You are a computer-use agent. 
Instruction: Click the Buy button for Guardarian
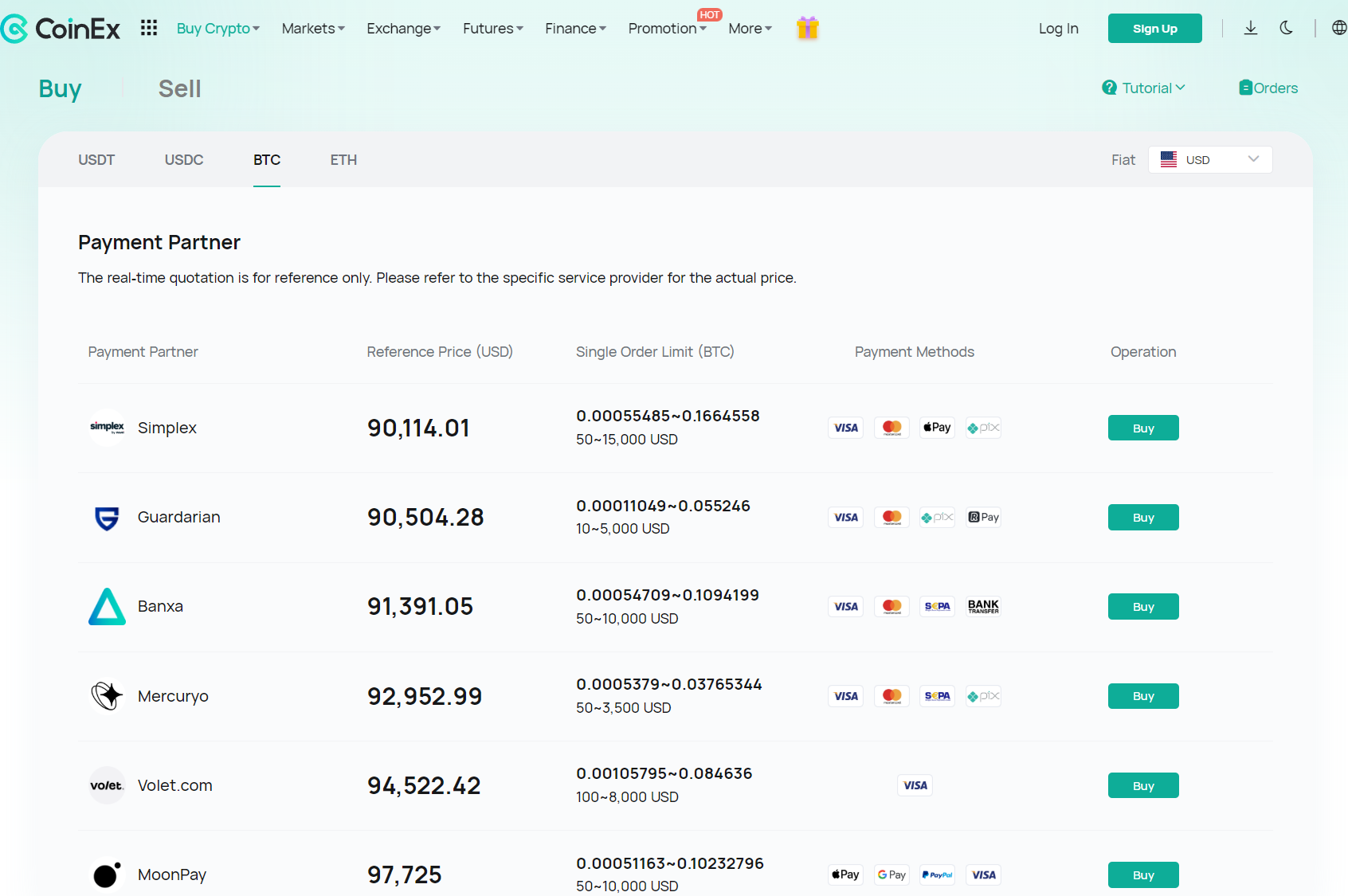coord(1142,517)
